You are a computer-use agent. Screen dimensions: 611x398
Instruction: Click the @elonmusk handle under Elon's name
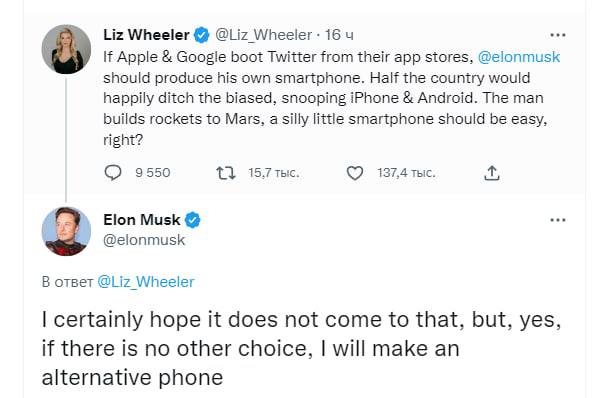tap(144, 240)
